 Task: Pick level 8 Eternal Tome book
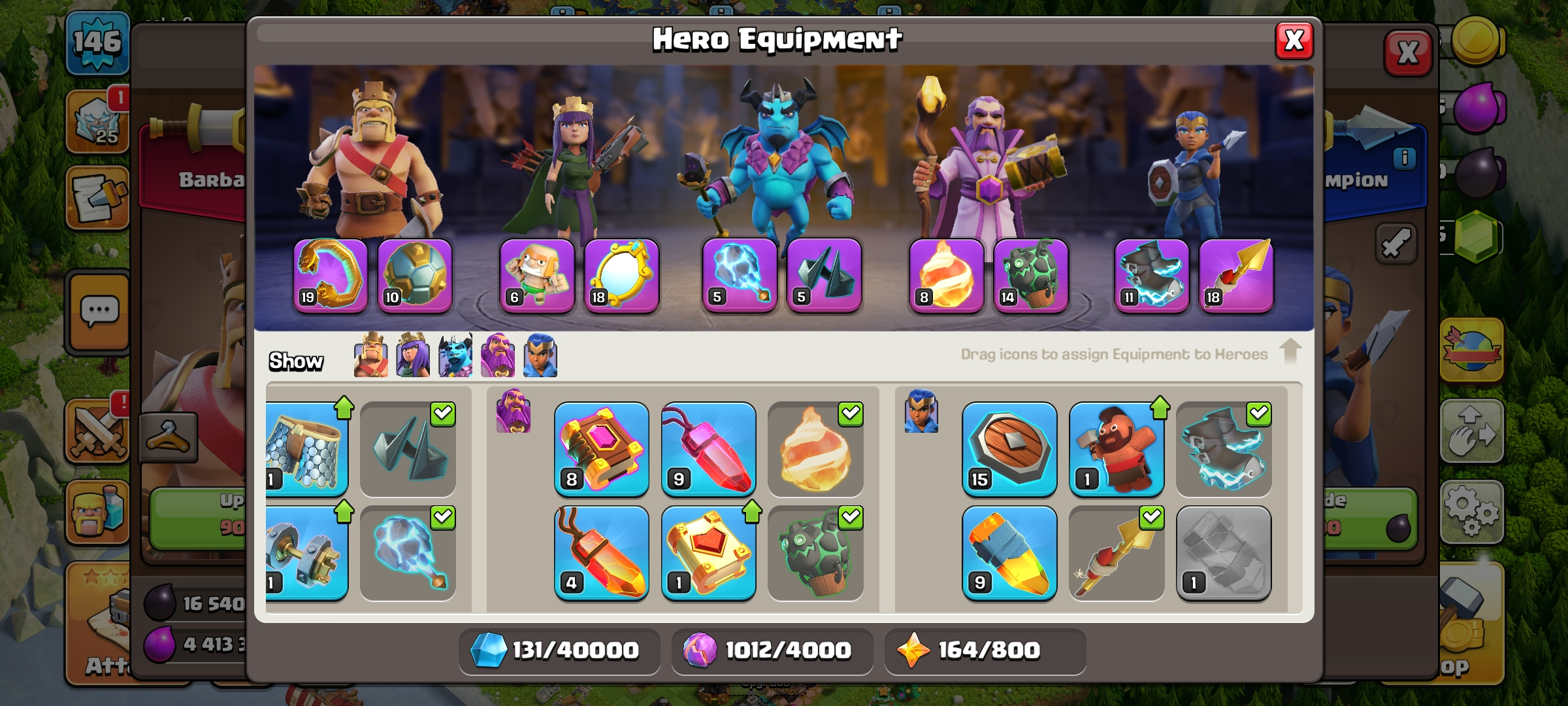point(602,449)
